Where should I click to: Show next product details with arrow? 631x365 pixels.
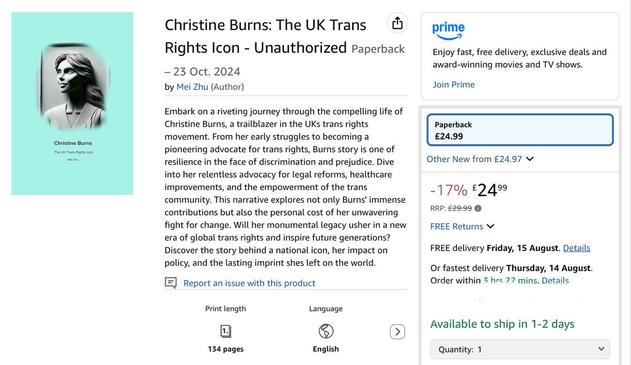click(x=397, y=332)
